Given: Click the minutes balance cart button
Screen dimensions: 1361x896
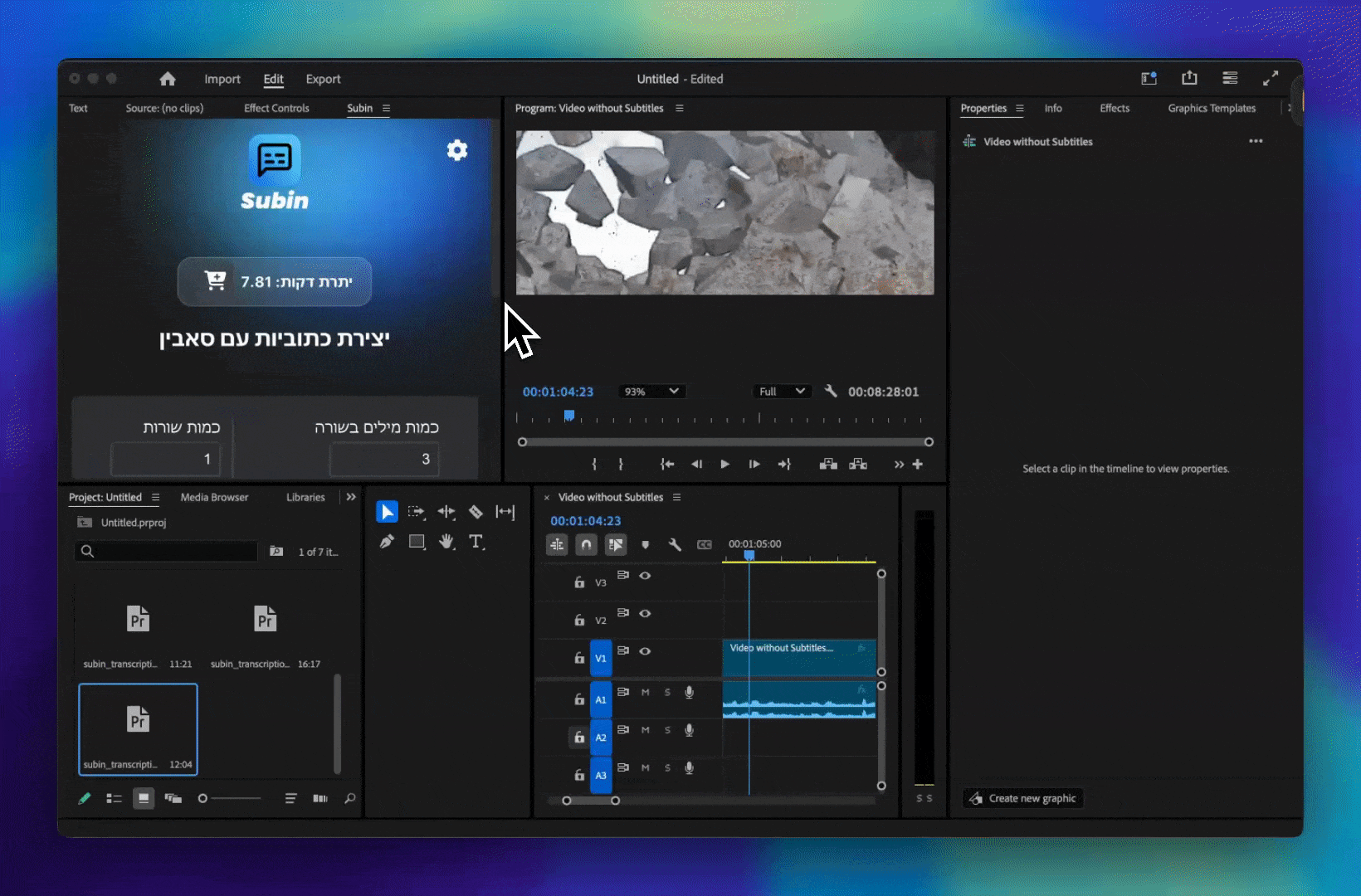Looking at the screenshot, I should (275, 282).
